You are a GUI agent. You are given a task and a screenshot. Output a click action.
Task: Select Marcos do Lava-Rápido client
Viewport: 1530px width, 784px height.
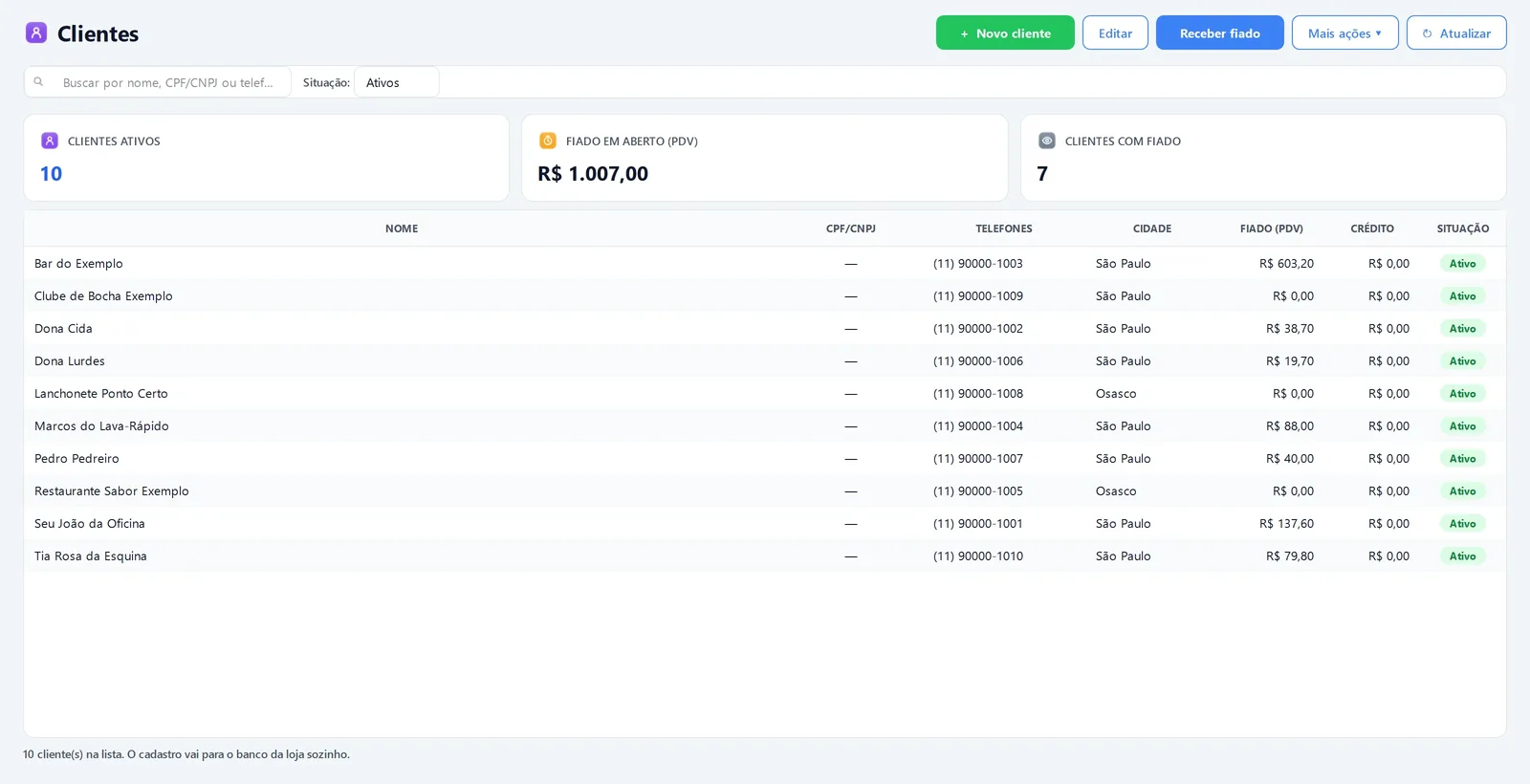(101, 425)
